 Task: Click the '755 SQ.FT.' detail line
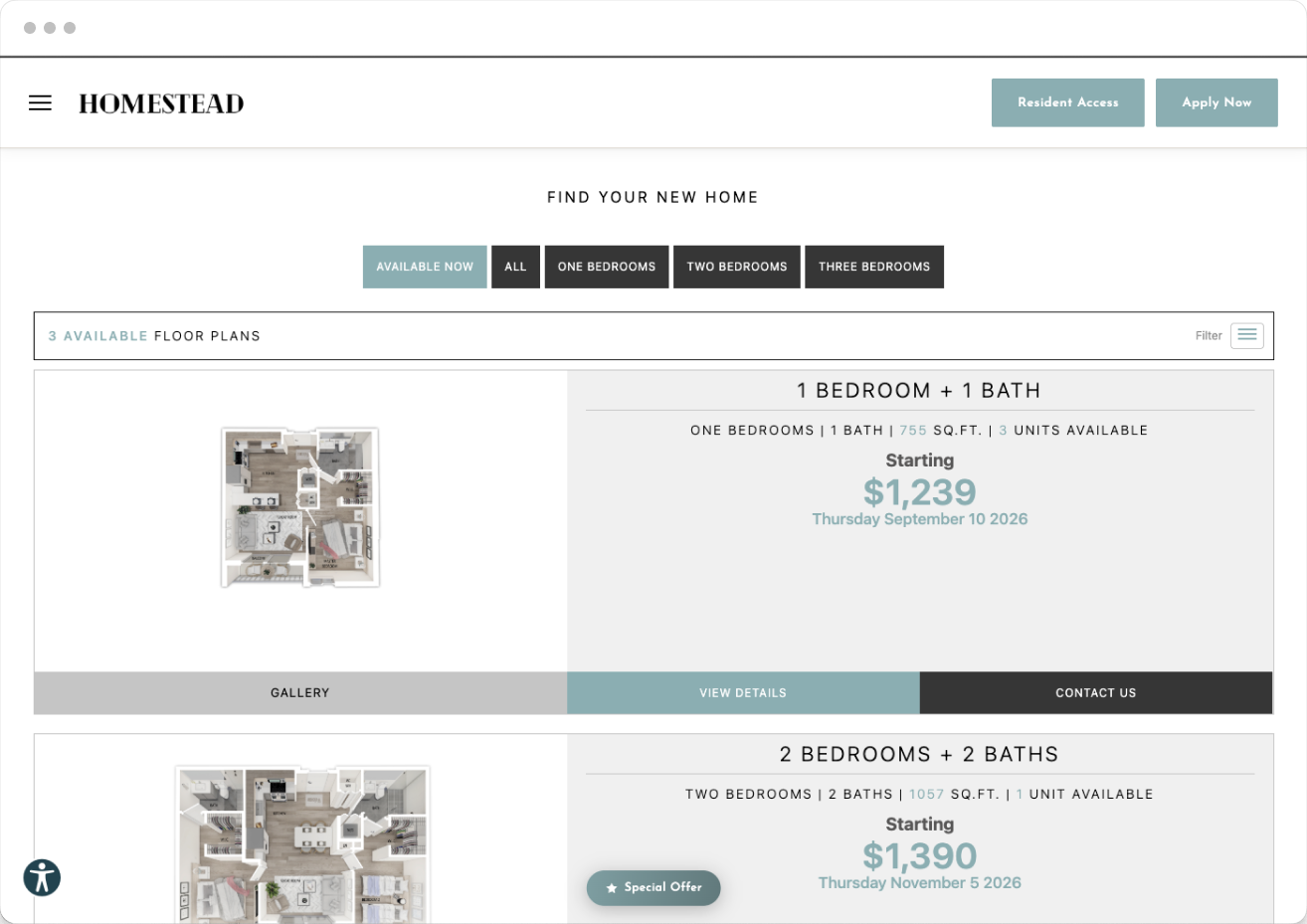coord(940,431)
